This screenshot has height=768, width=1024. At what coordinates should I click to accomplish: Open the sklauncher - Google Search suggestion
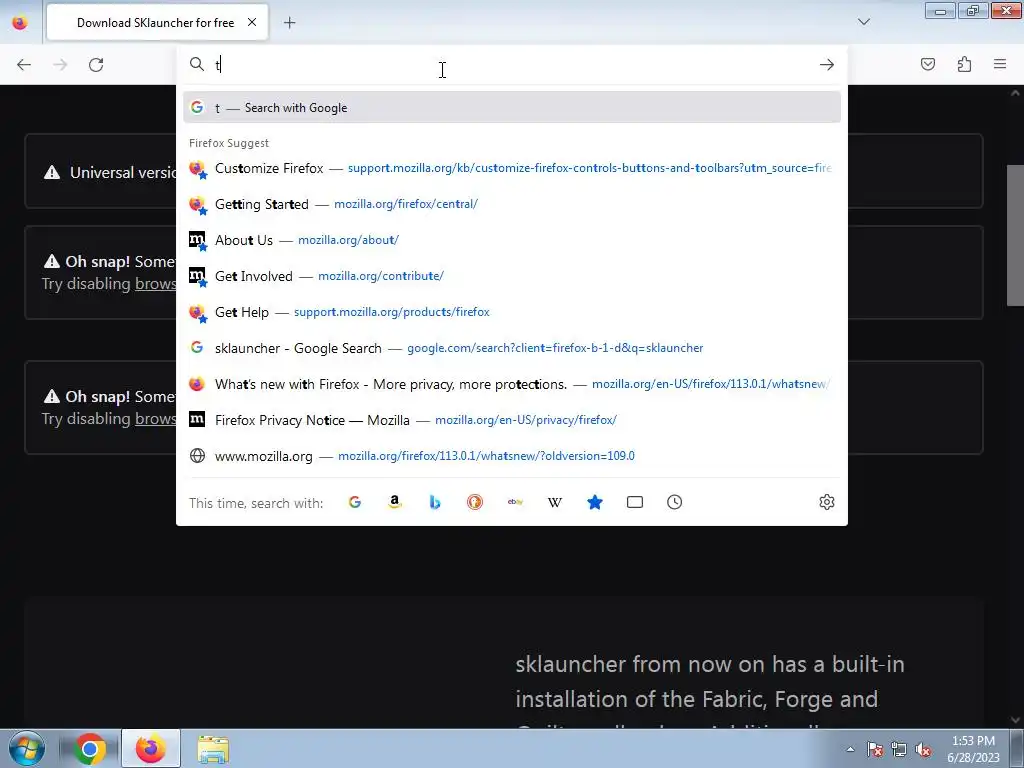(512, 348)
